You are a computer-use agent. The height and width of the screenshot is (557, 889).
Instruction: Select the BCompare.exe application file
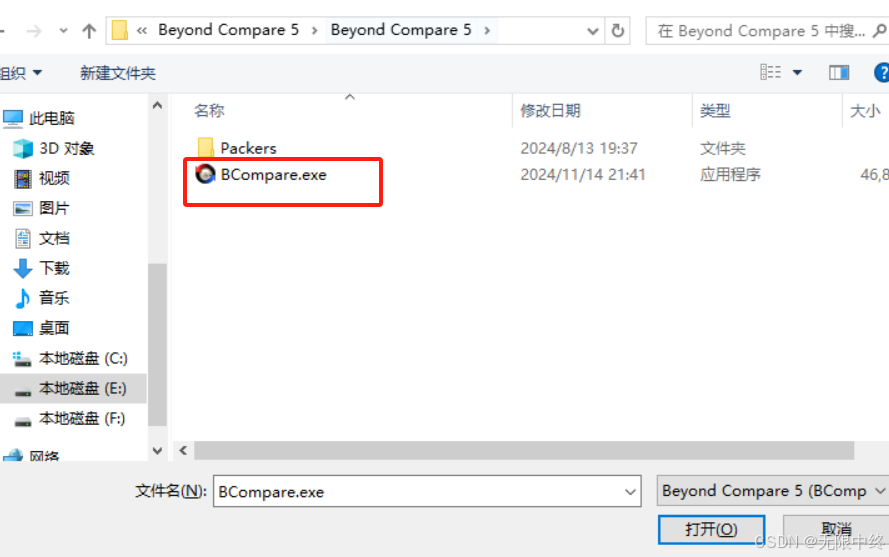(x=273, y=175)
